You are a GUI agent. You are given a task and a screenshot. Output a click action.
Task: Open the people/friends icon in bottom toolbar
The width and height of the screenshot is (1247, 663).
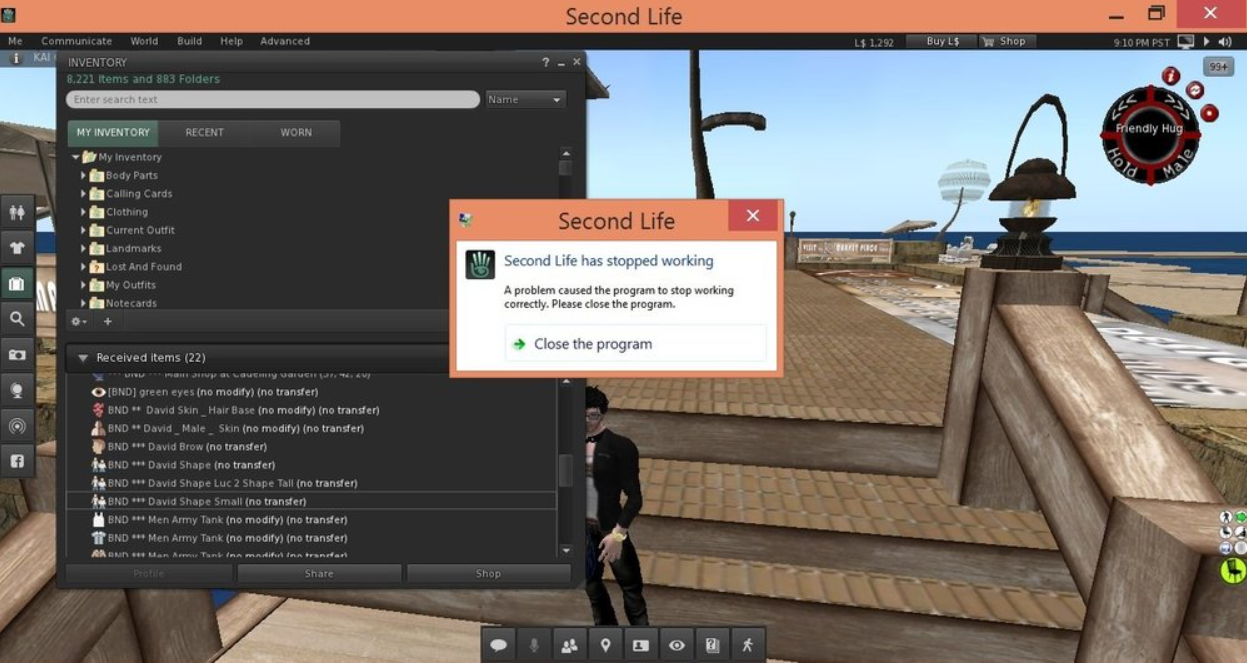click(569, 645)
